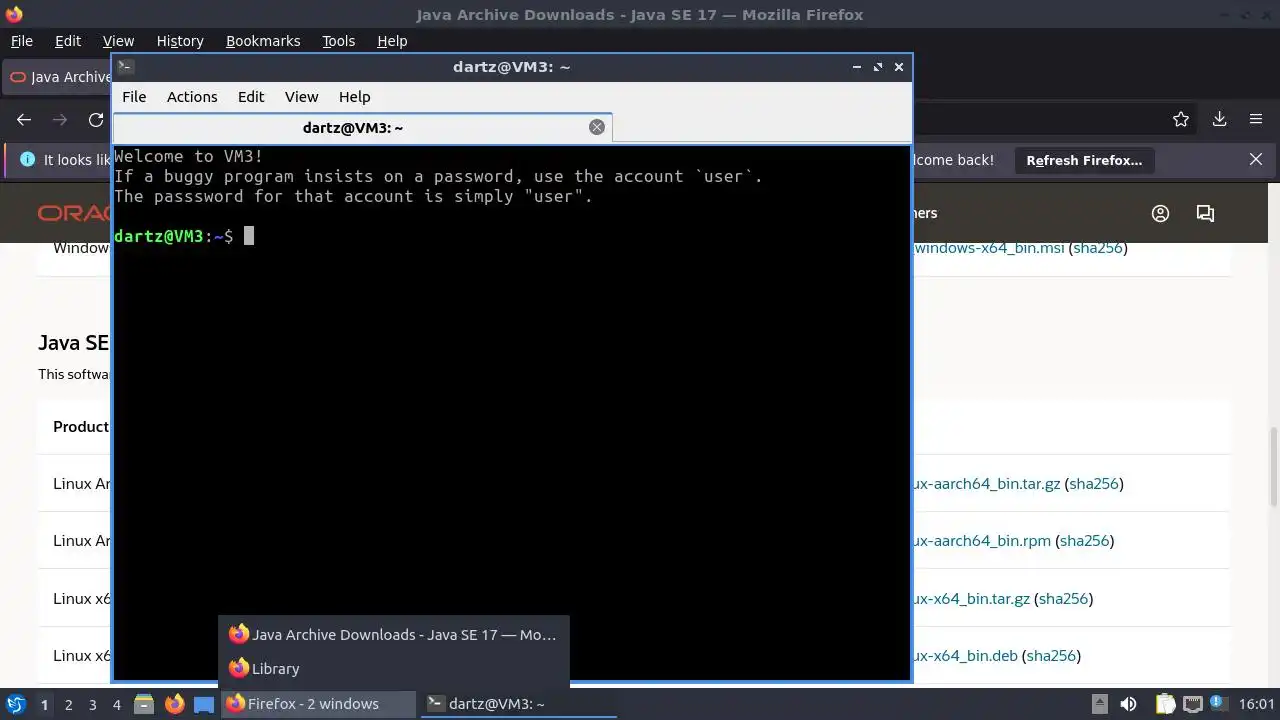Open the terminal View menu
The width and height of the screenshot is (1280, 720).
301,97
